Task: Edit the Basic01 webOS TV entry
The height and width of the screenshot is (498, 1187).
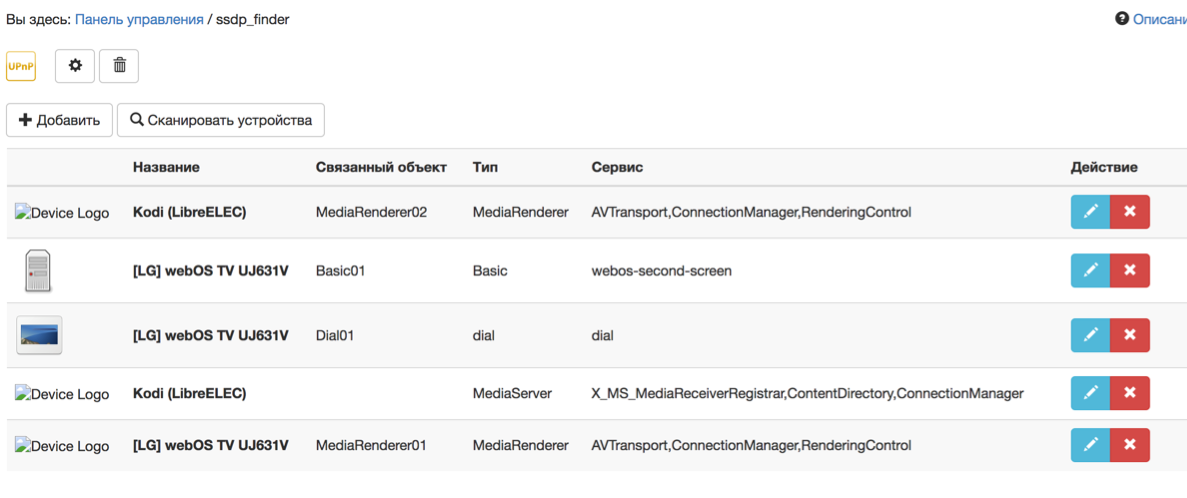Action: click(x=1091, y=270)
